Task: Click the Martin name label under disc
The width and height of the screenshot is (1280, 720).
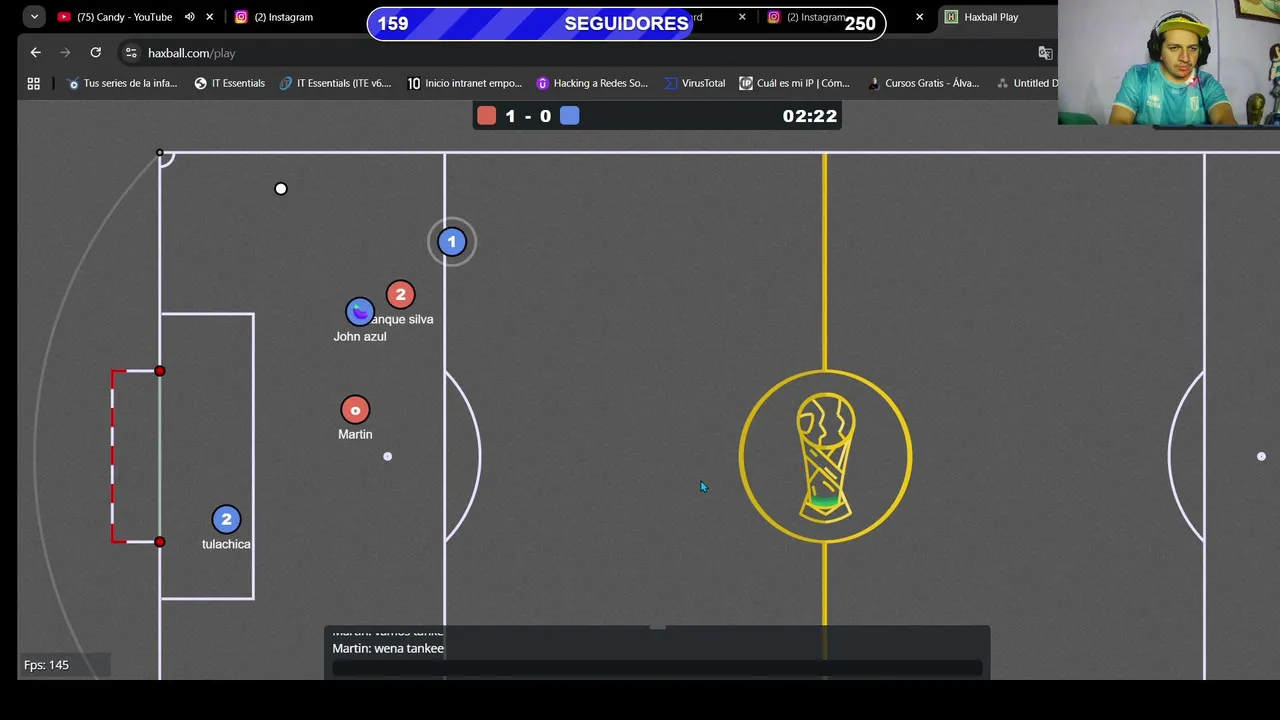Action: tap(355, 434)
